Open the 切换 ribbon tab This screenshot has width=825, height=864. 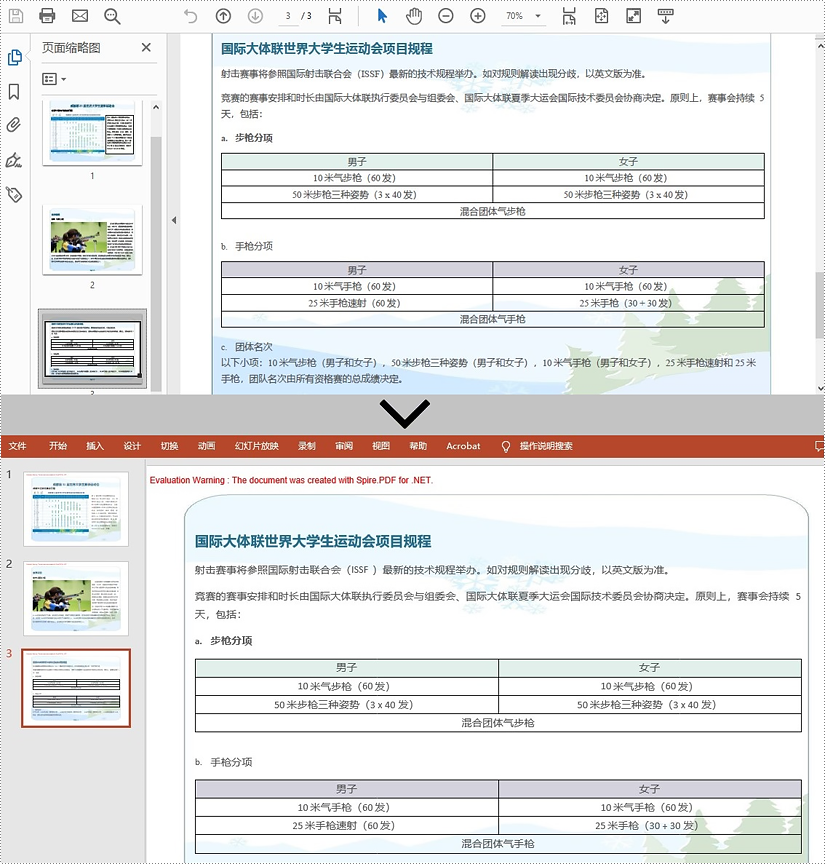169,446
